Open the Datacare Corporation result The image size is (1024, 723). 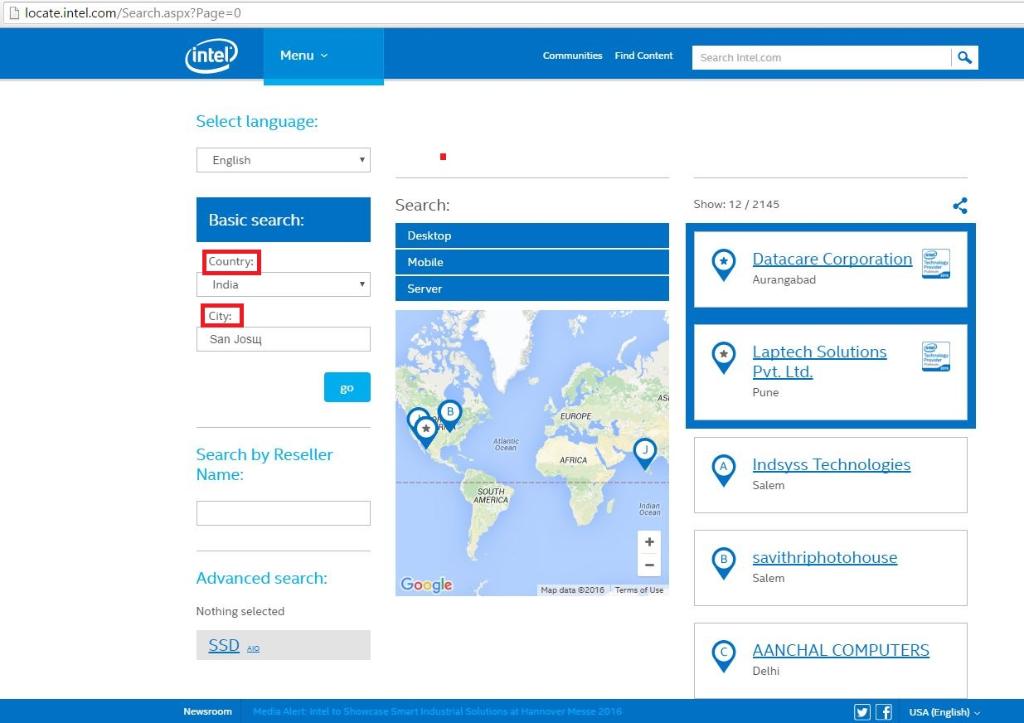(x=832, y=259)
